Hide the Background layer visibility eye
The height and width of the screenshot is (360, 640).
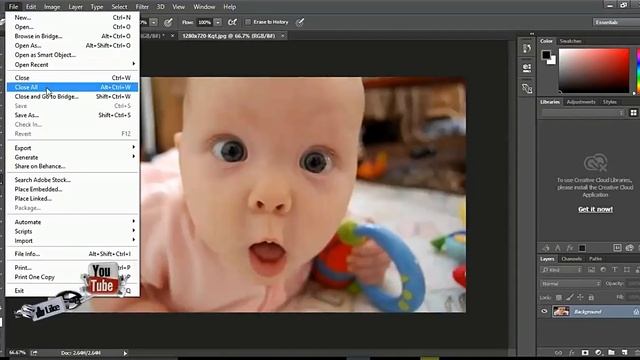coord(544,311)
